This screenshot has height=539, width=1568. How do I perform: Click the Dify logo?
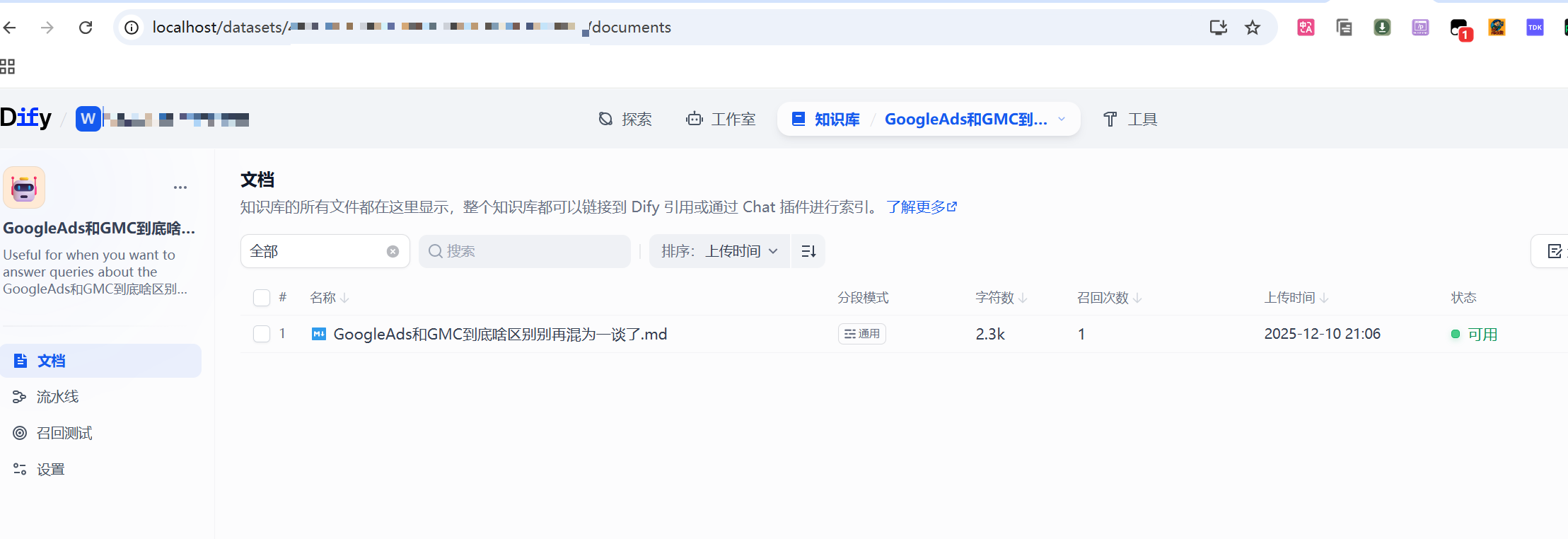tap(25, 117)
